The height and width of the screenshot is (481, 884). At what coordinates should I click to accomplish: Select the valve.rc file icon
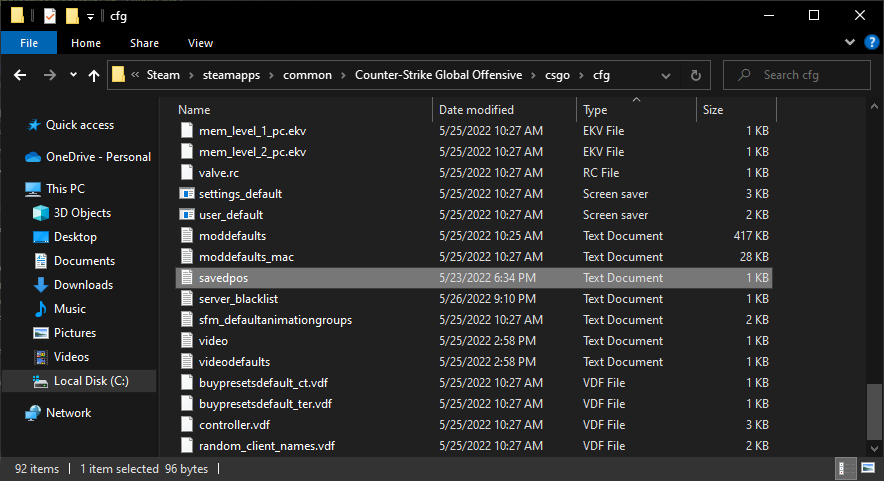[x=185, y=173]
